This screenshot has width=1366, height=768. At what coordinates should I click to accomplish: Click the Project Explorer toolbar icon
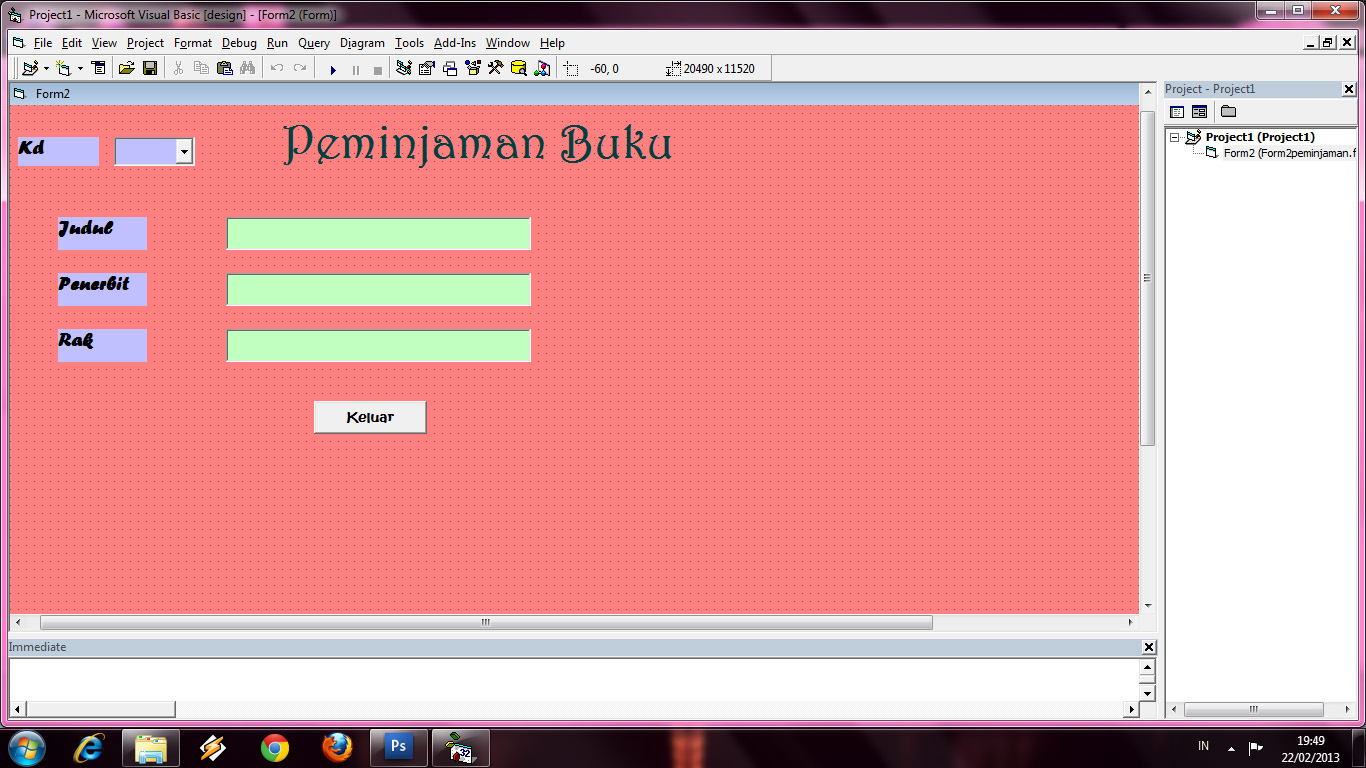coord(403,68)
